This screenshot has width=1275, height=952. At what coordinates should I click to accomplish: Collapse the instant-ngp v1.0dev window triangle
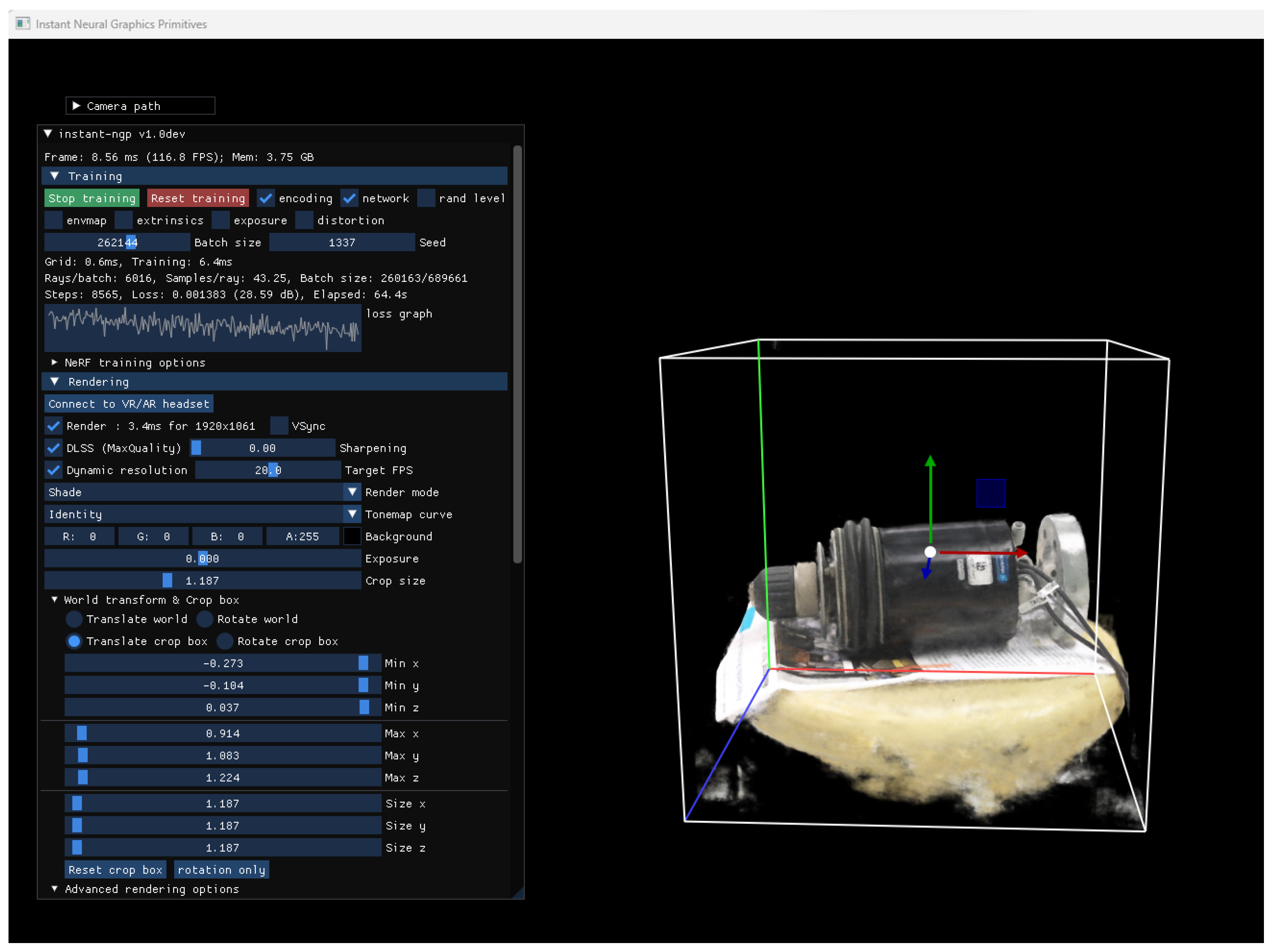[49, 134]
